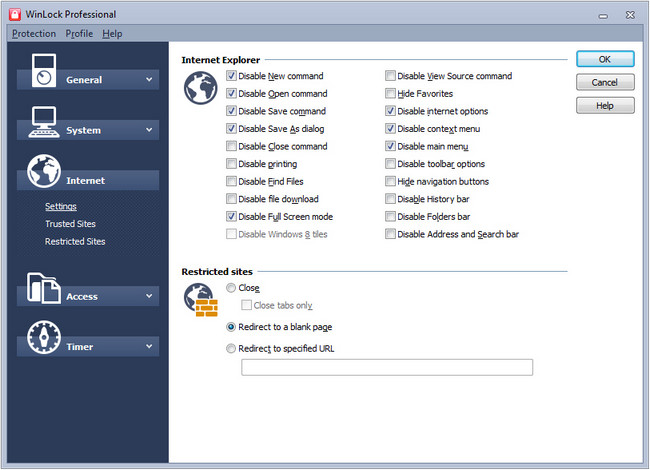Screen dimensions: 650x470
Task: Click the Internet globe icon in sidebar
Action: click(x=46, y=172)
